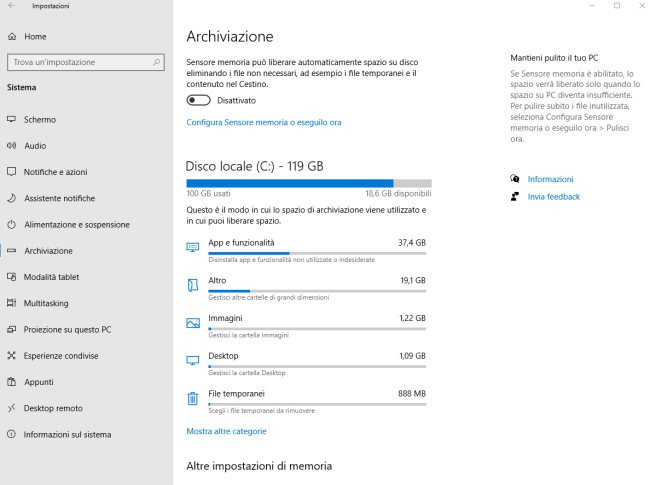Screen dimensions: 650x485
Task: Open Informazioni sul sistema page
Action: point(68,434)
